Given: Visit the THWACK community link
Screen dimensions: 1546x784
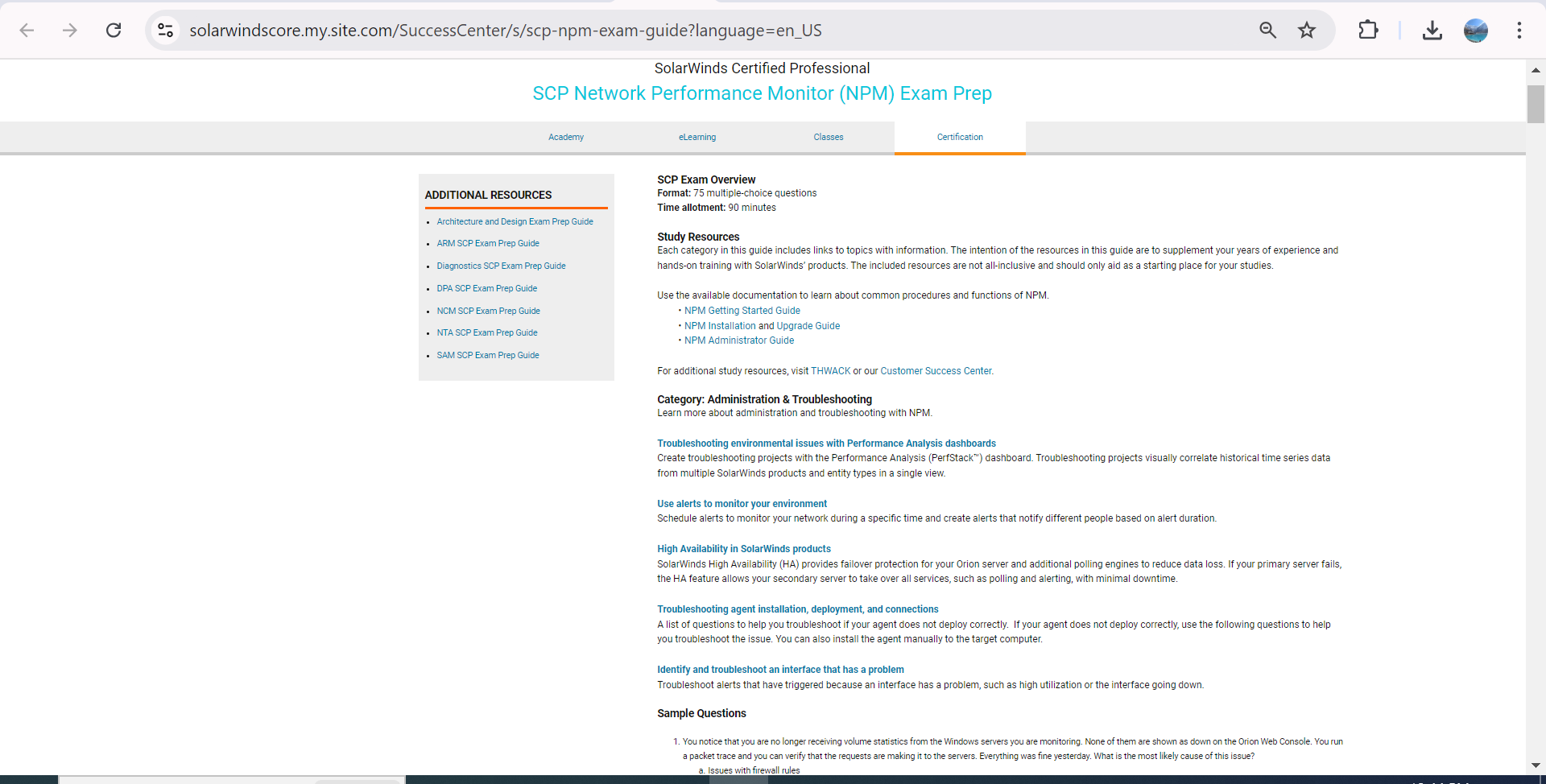Looking at the screenshot, I should (x=831, y=371).
